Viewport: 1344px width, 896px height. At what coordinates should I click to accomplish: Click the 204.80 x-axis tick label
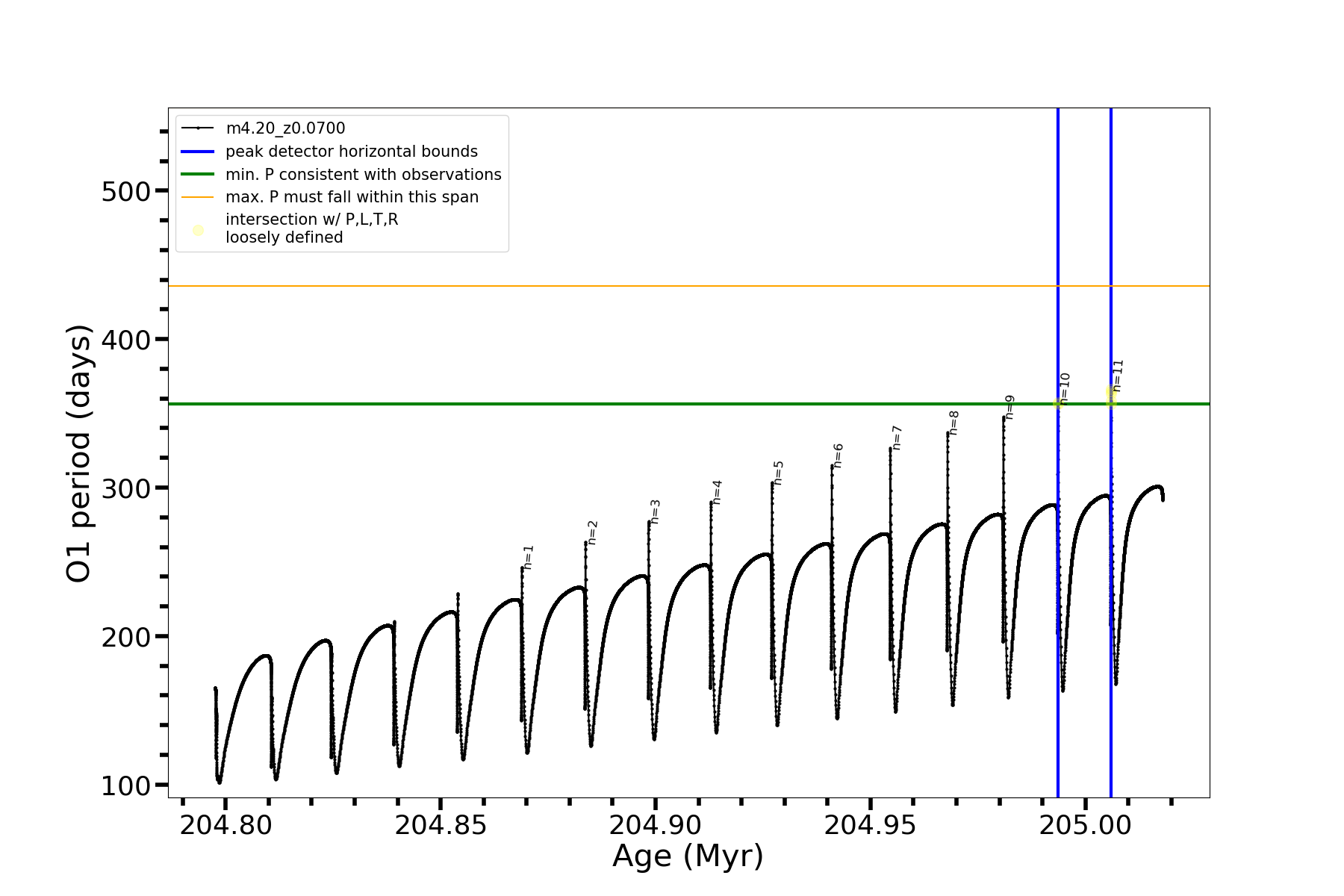tap(225, 825)
